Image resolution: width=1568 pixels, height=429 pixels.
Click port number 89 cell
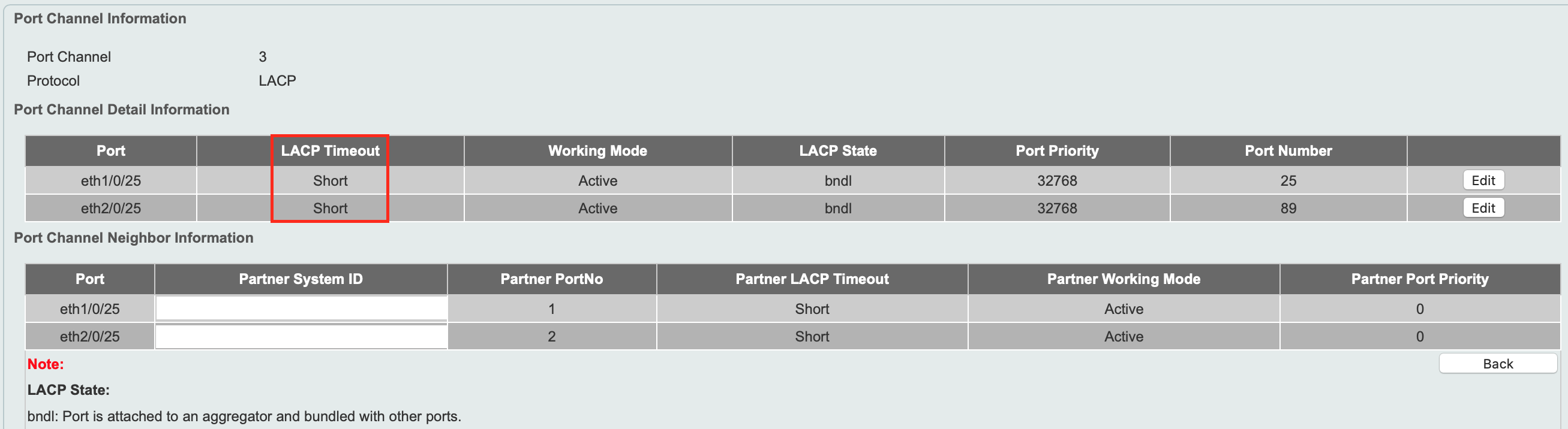(x=1288, y=208)
